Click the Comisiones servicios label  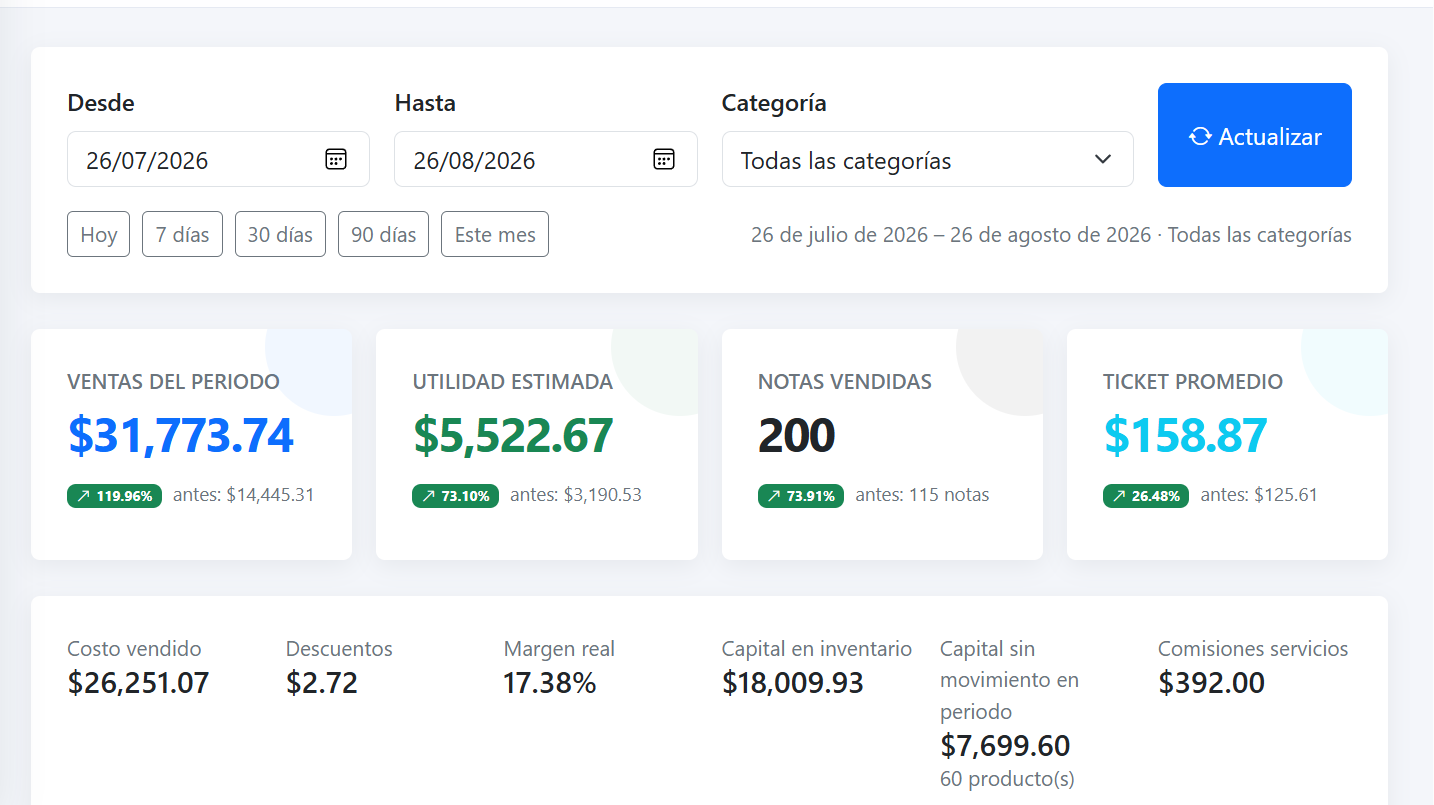(x=1253, y=648)
